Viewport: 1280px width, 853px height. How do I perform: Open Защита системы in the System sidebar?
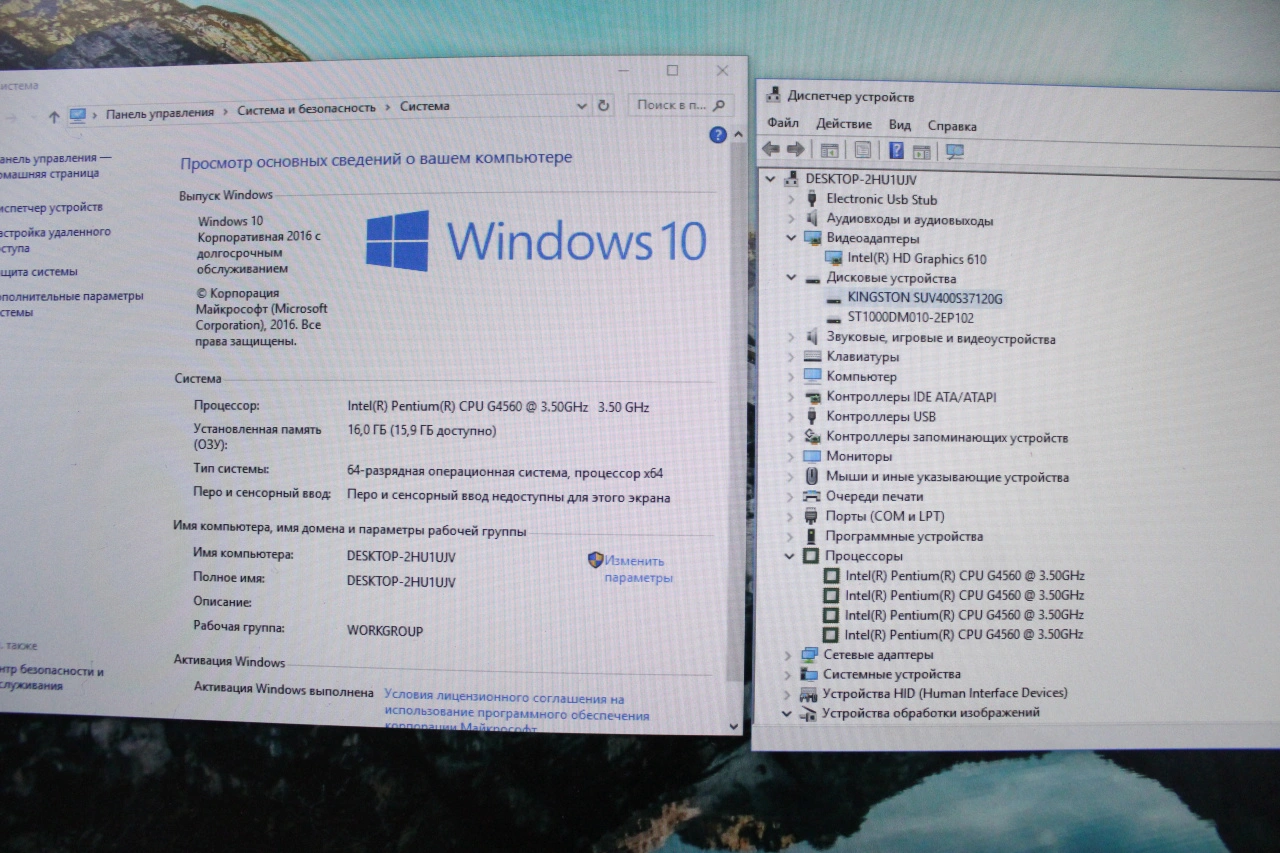pyautogui.click(x=38, y=271)
